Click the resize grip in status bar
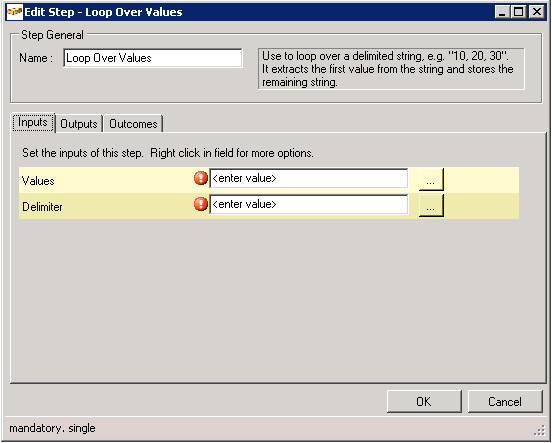The width and height of the screenshot is (552, 443). [x=539, y=431]
